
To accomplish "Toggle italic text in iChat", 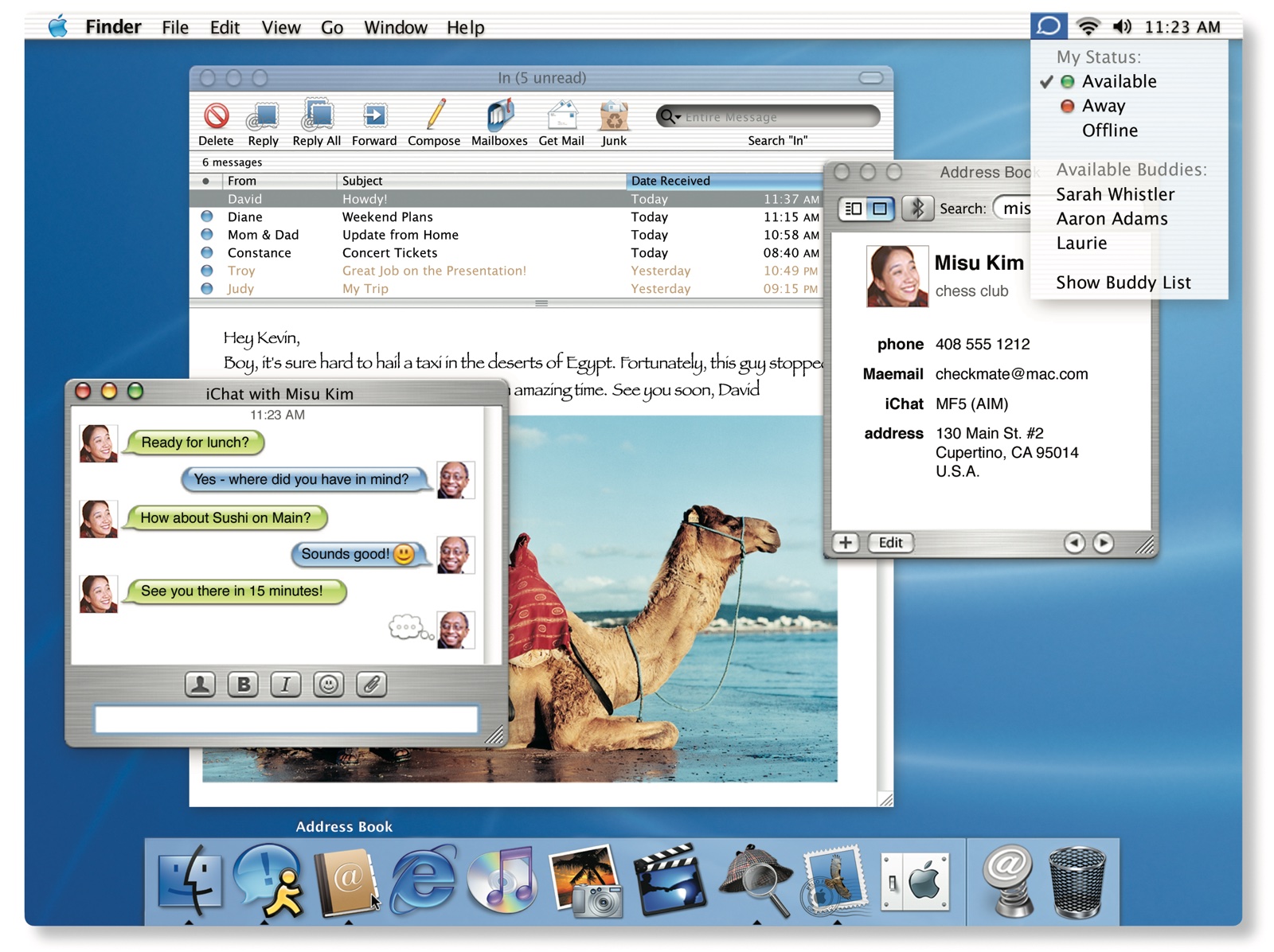I will pos(286,685).
